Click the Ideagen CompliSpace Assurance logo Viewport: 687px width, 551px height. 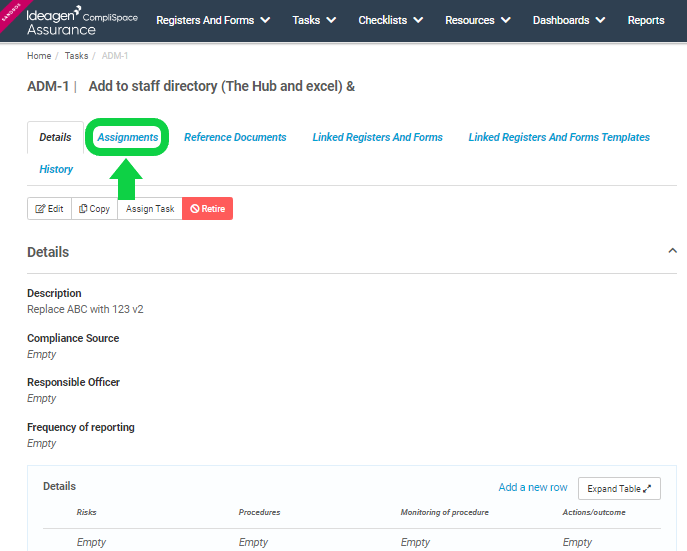tap(82, 21)
